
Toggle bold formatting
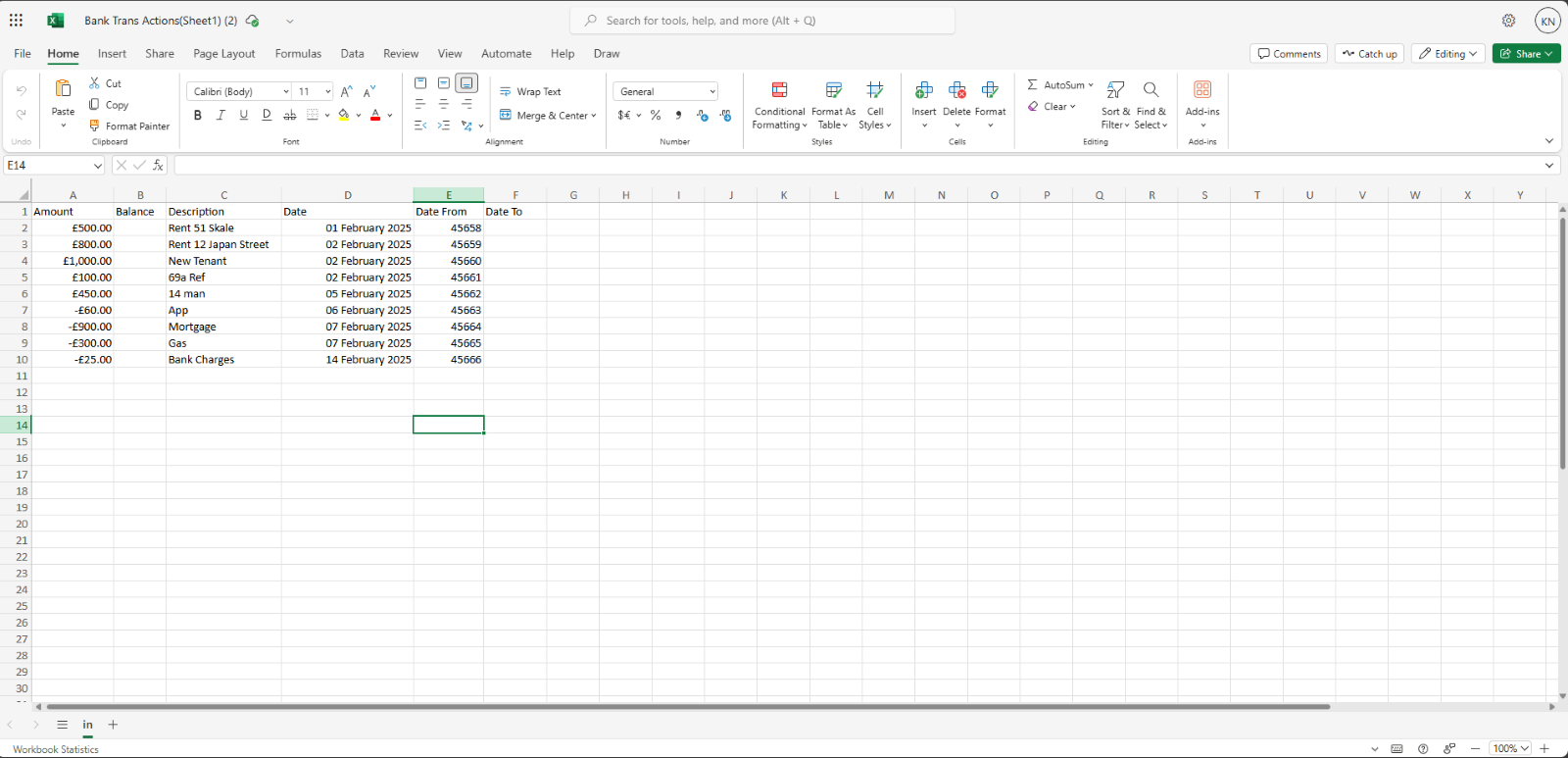(198, 116)
